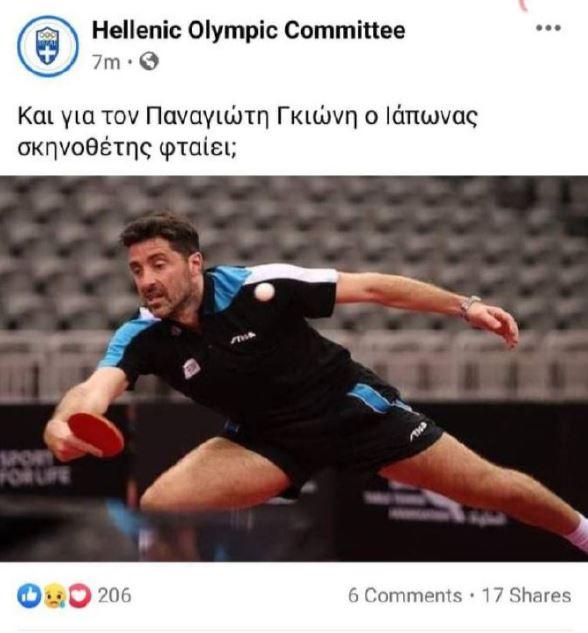
Task: Click the player's wristwatch in the photo
Action: coord(469,306)
